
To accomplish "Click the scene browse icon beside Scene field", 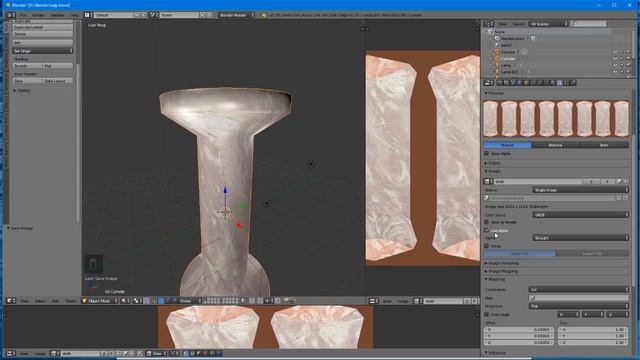I will (153, 15).
